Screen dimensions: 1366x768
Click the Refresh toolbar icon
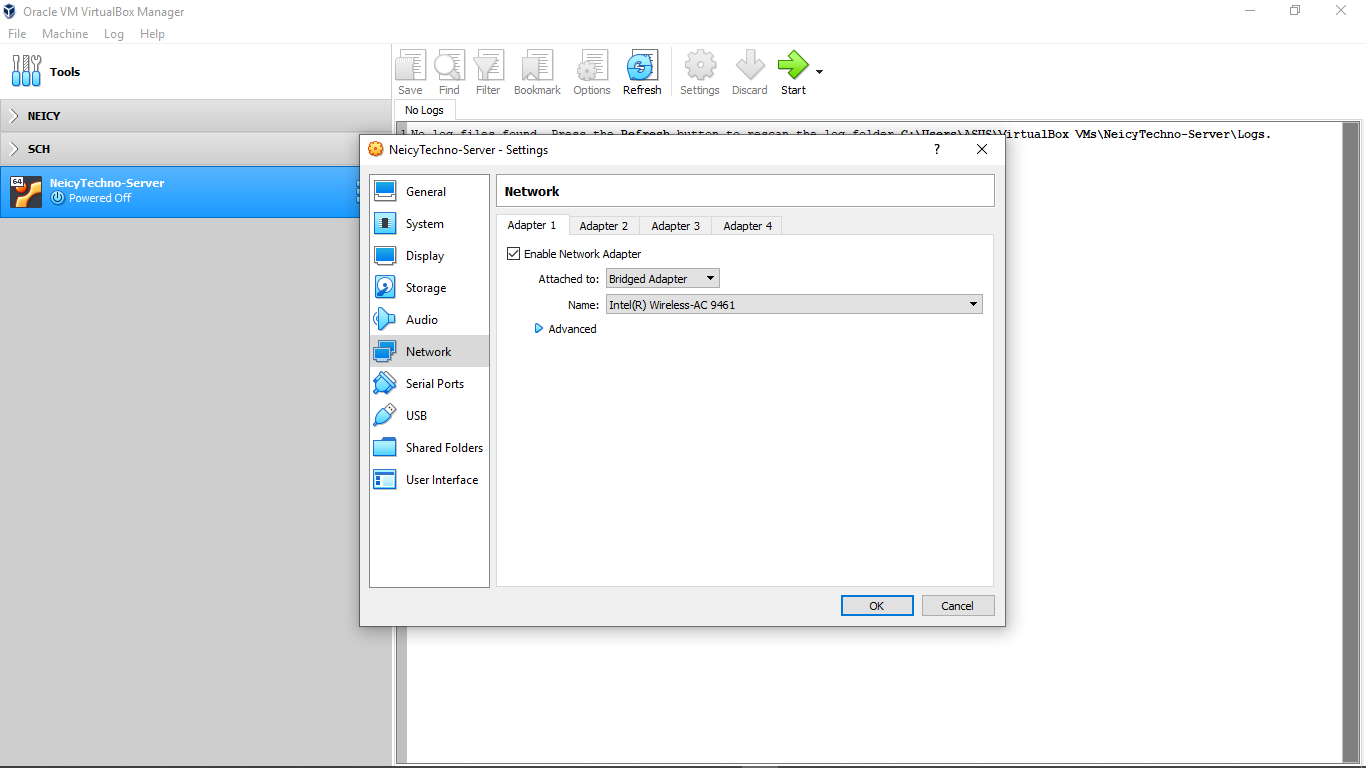click(642, 73)
